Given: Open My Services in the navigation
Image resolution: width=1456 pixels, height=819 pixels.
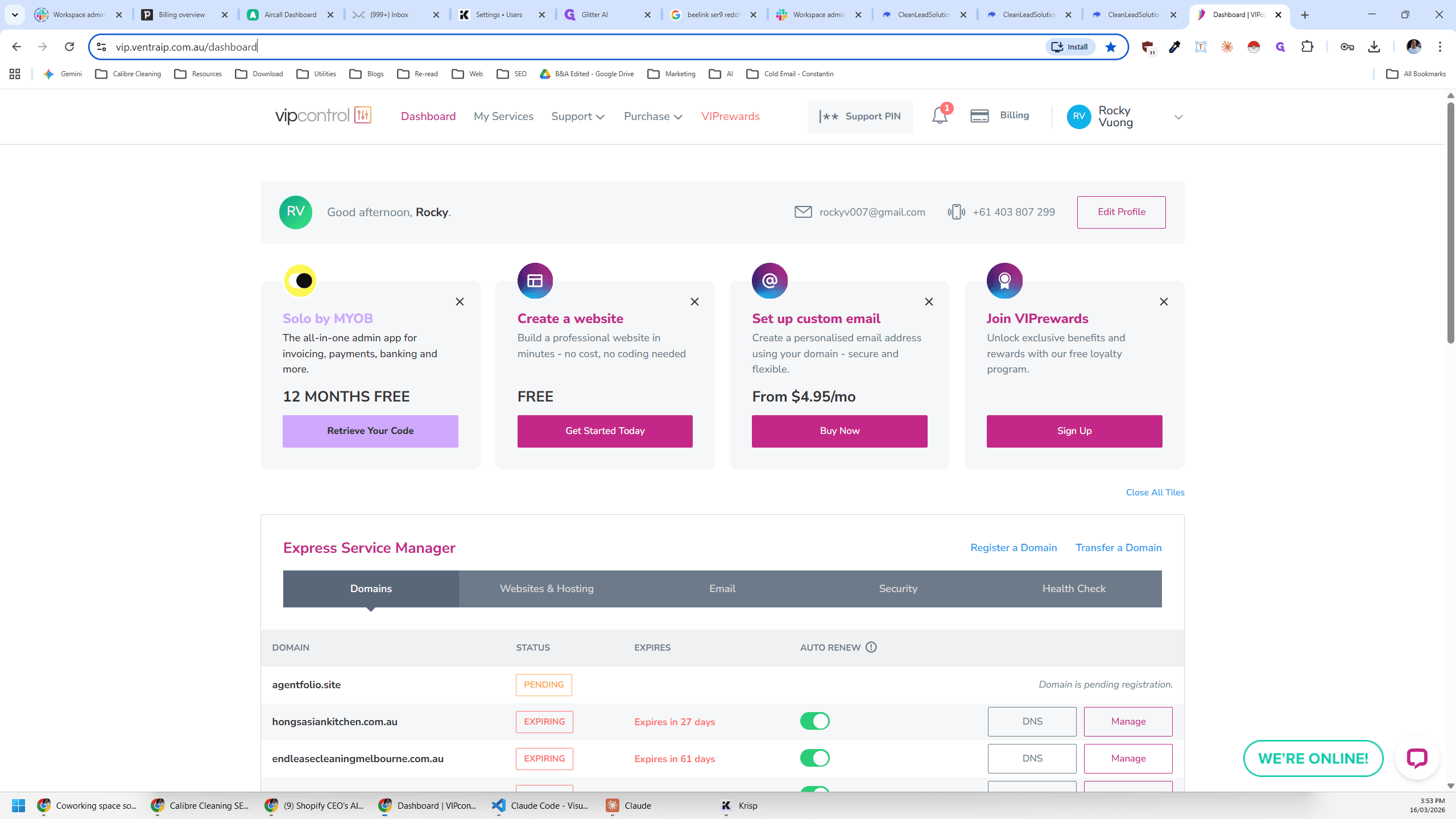Looking at the screenshot, I should 503,117.
